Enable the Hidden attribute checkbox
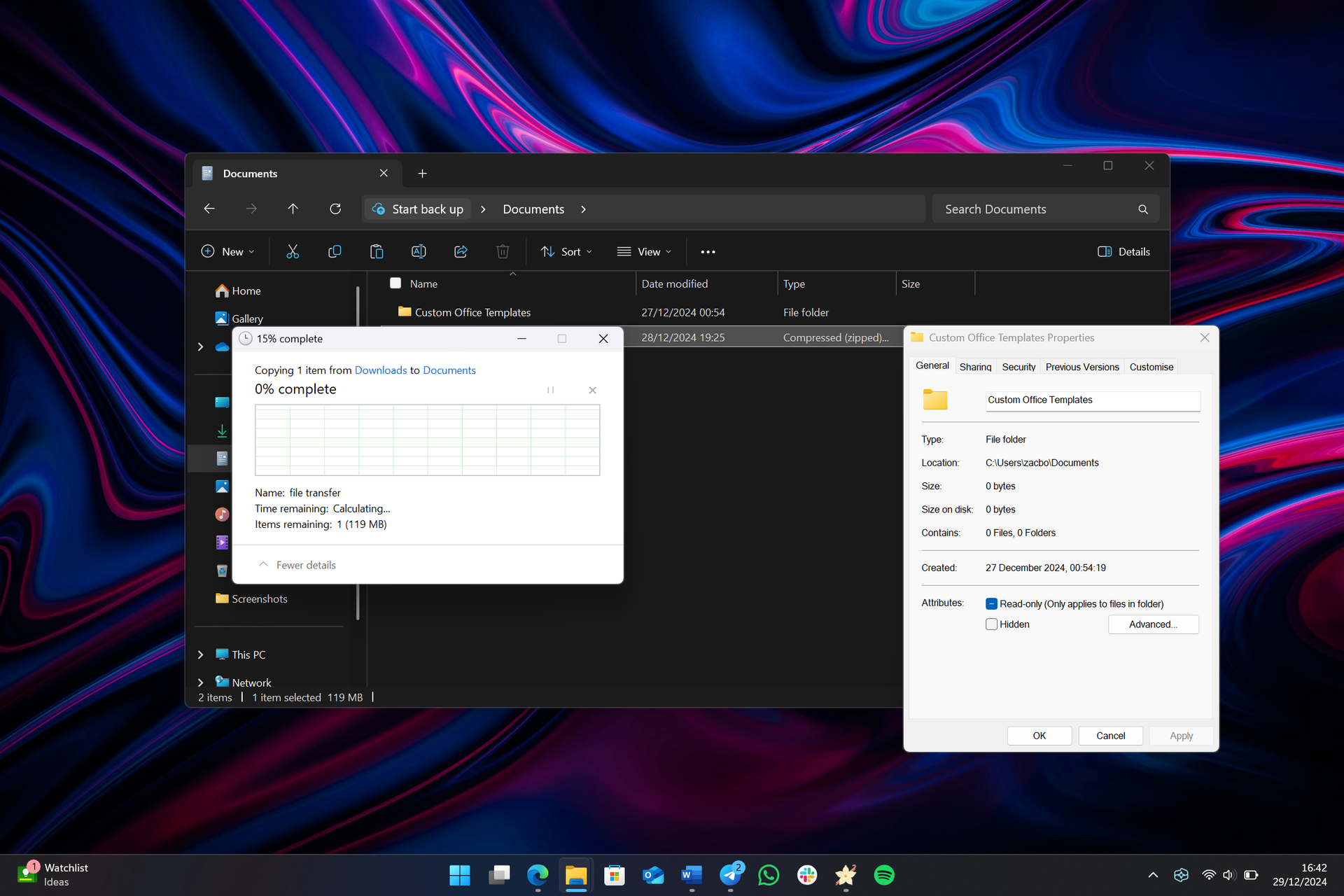This screenshot has width=1344, height=896. tap(991, 624)
